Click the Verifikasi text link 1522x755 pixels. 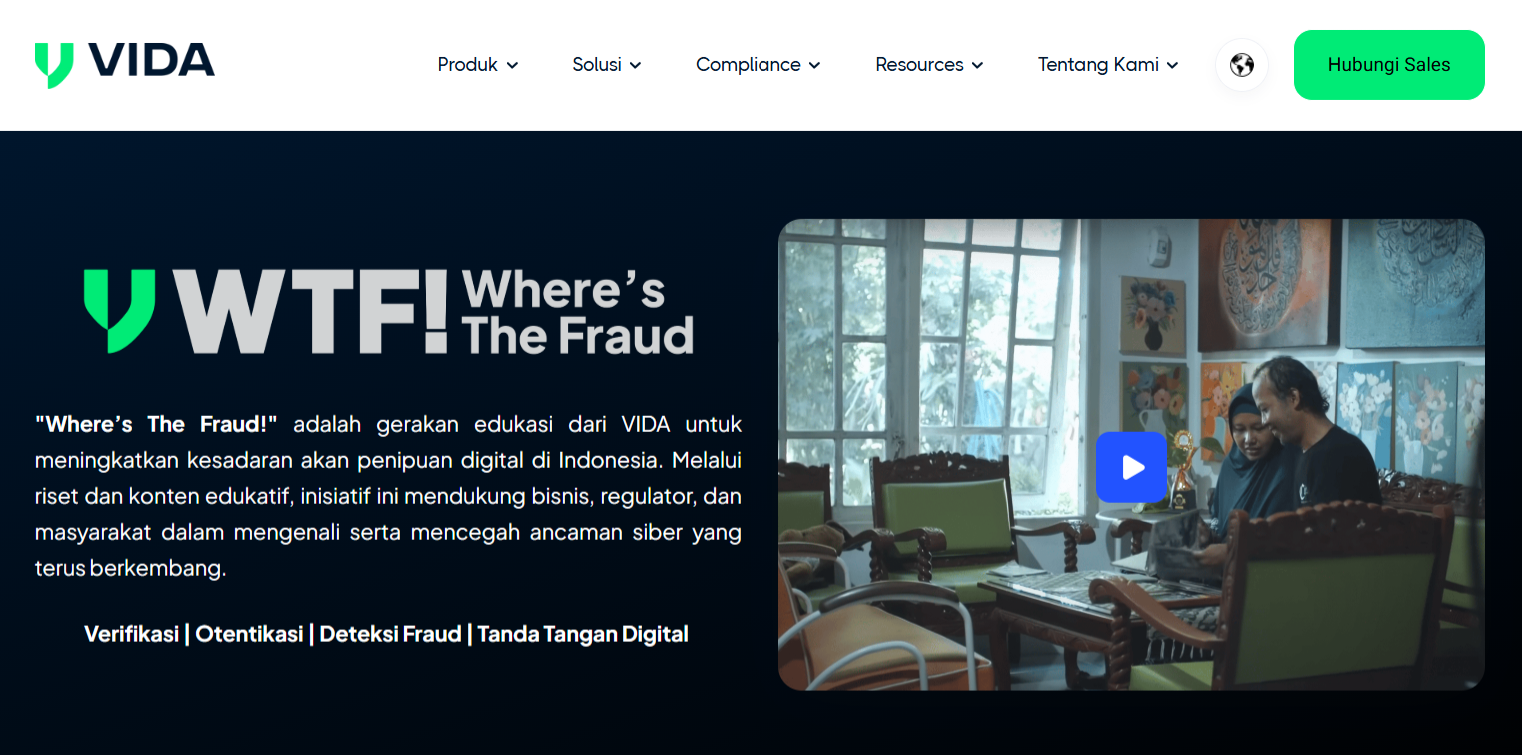tap(131, 634)
